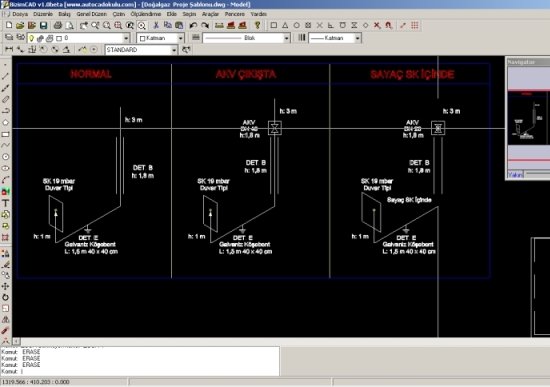The width and height of the screenshot is (550, 387).
Task: Toggle the midpoint triangle snap icon
Action: [x=285, y=25]
